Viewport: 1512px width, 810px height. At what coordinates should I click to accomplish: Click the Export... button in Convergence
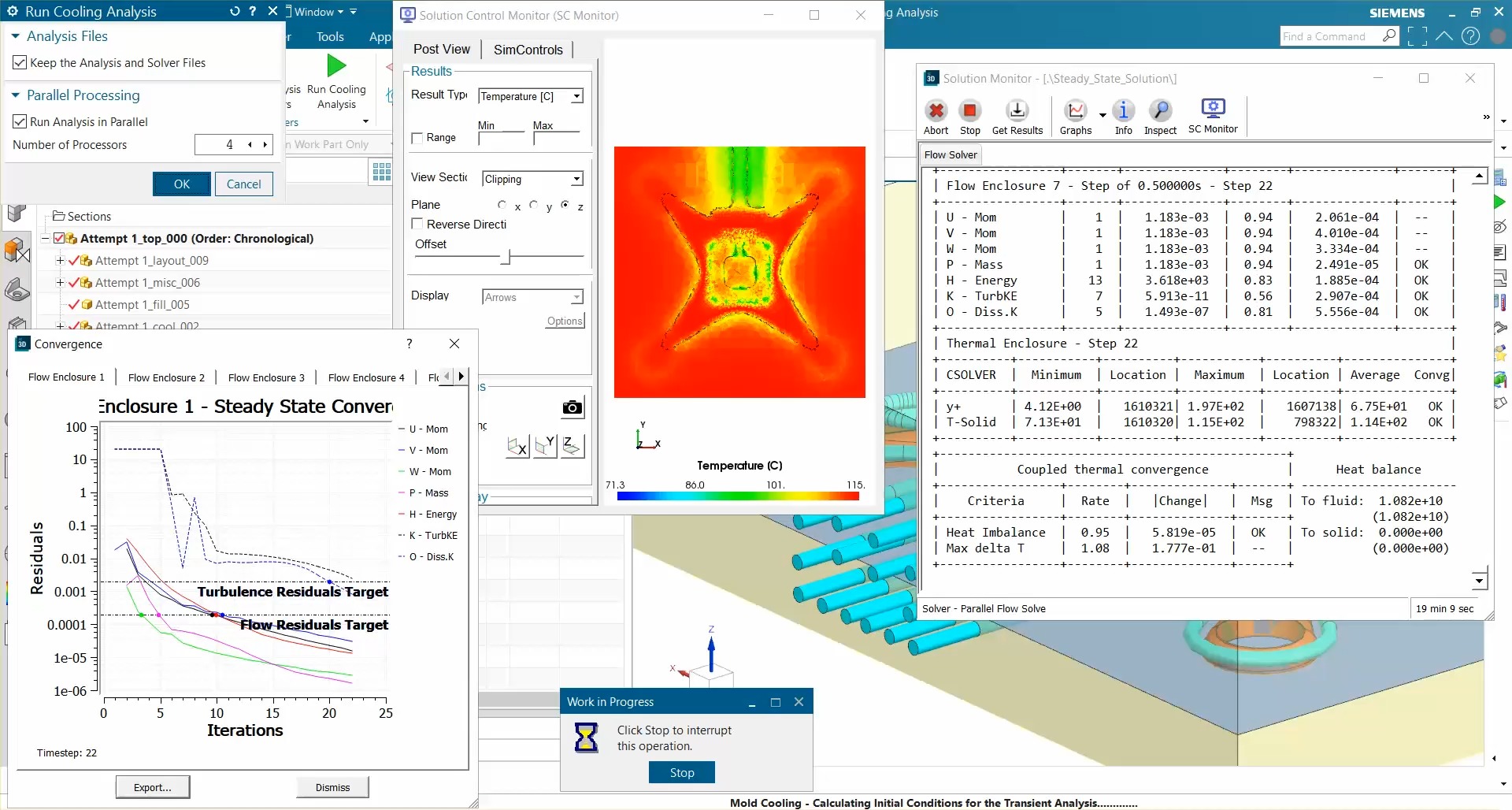(x=153, y=787)
